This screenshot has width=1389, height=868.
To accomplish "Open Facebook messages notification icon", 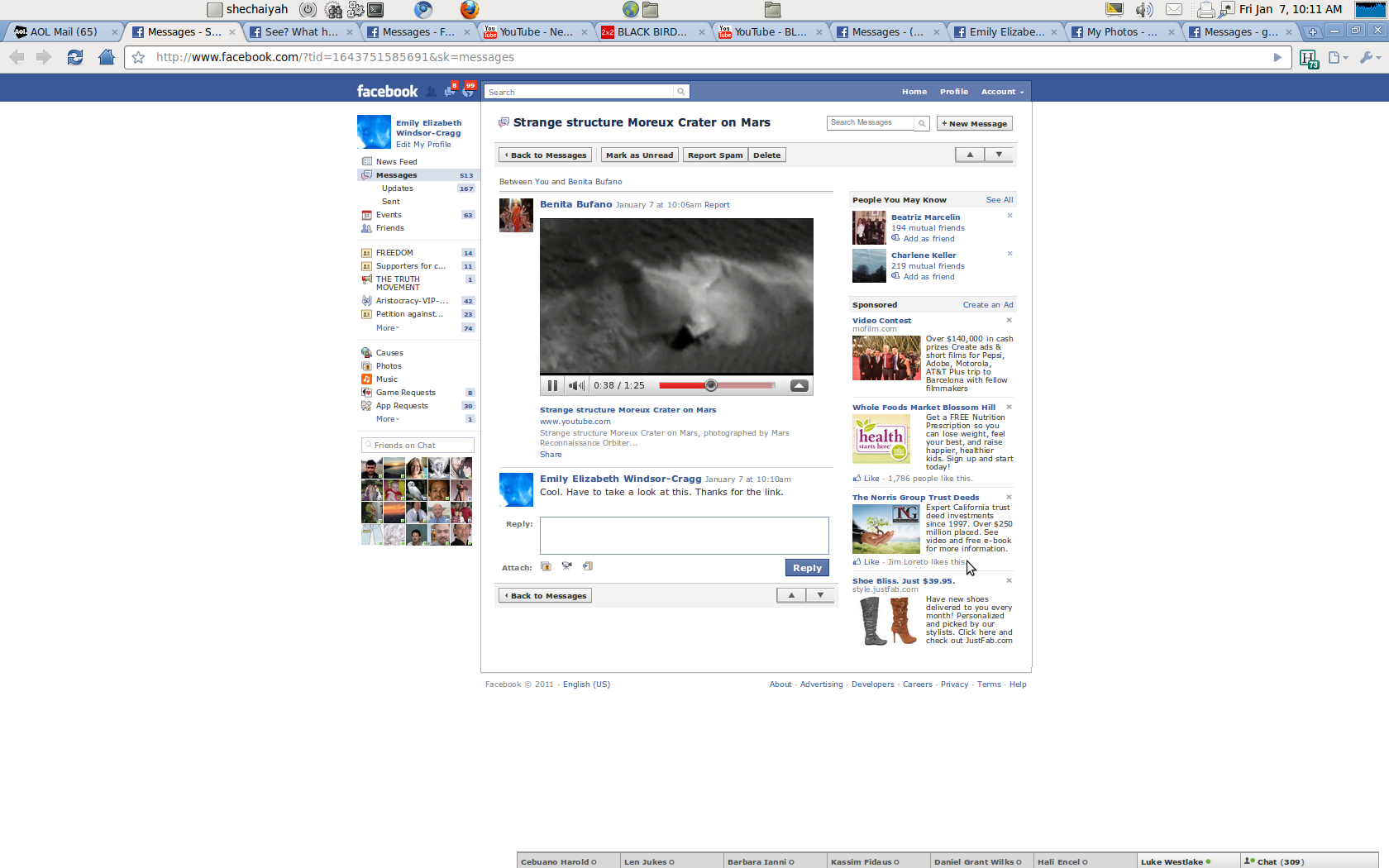I will [450, 90].
